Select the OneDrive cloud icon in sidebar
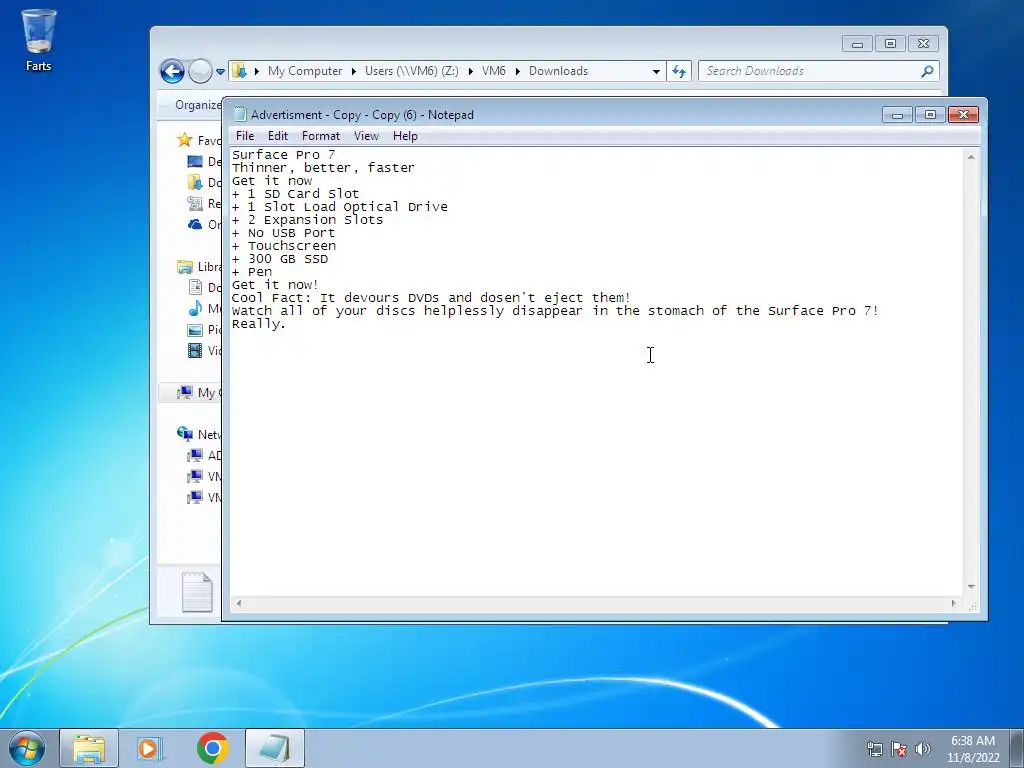The height and width of the screenshot is (768, 1024). 195,225
